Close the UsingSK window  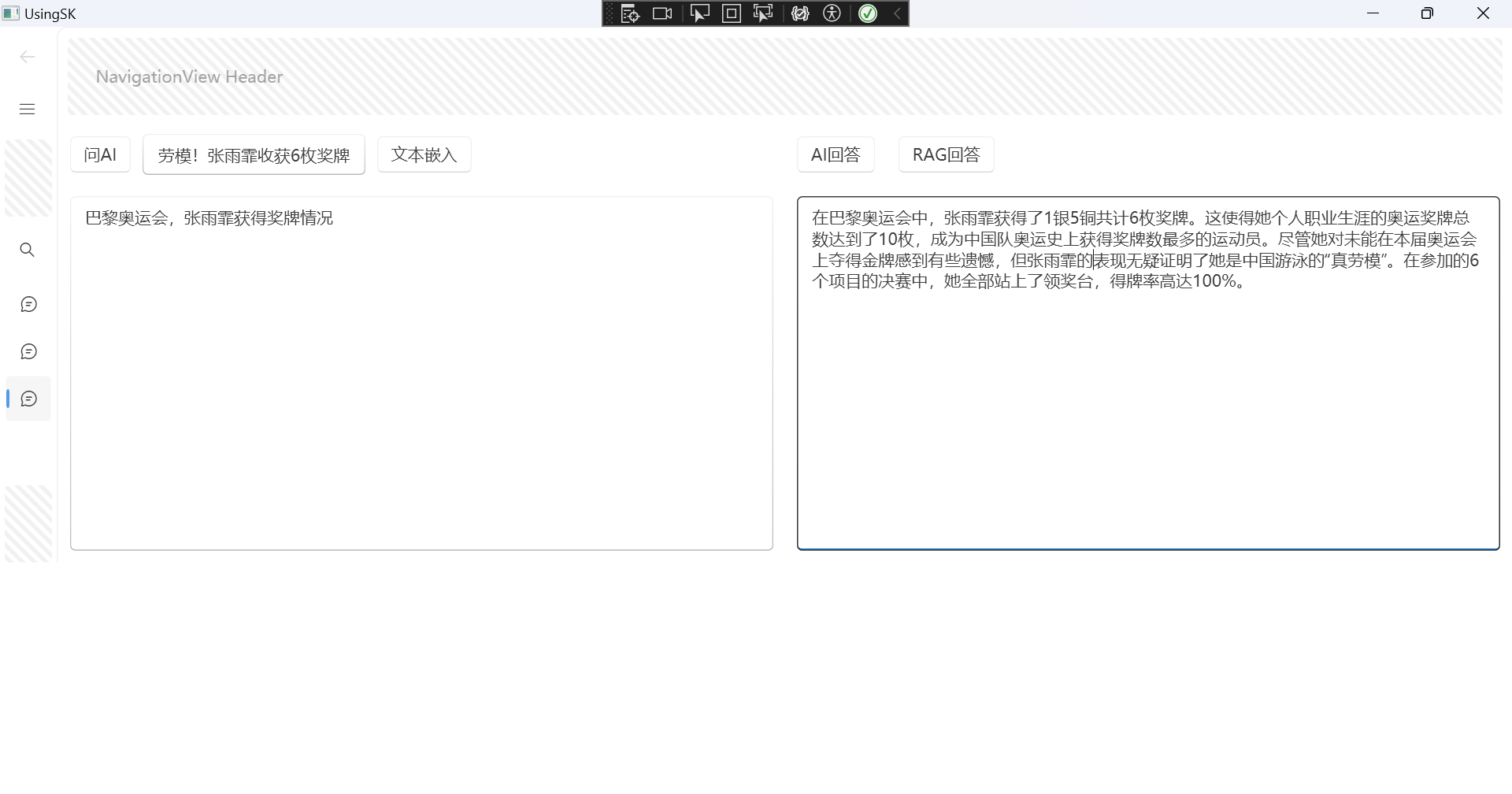(1483, 13)
